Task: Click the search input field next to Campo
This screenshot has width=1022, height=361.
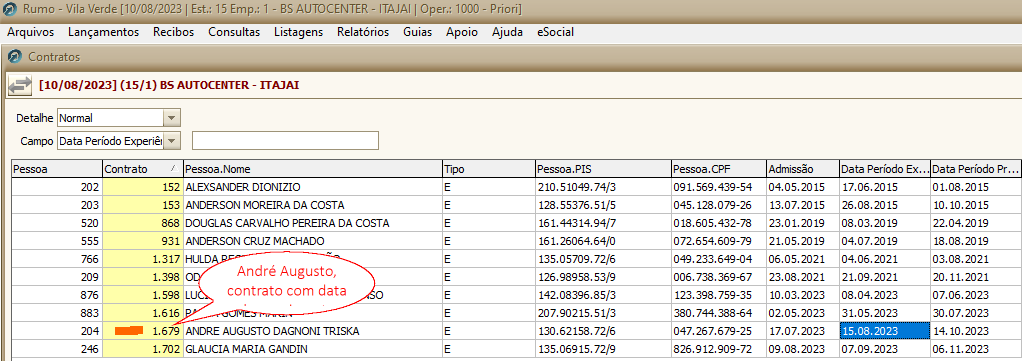Action: tap(285, 141)
